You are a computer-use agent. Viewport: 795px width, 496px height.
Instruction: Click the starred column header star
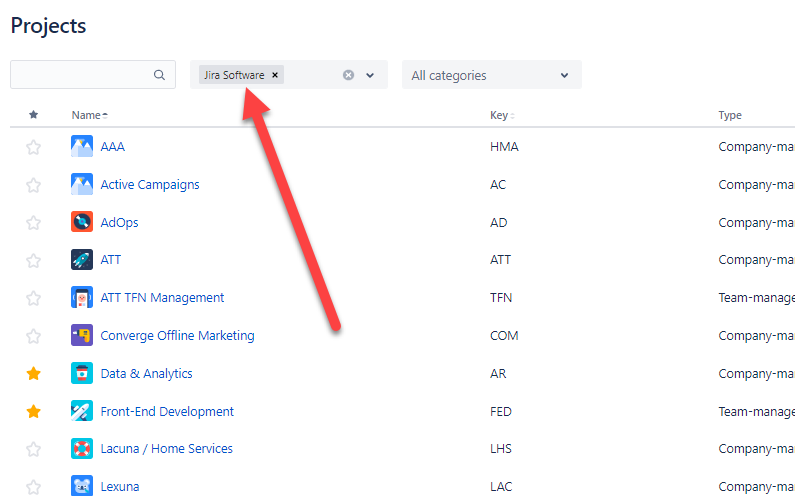33,115
